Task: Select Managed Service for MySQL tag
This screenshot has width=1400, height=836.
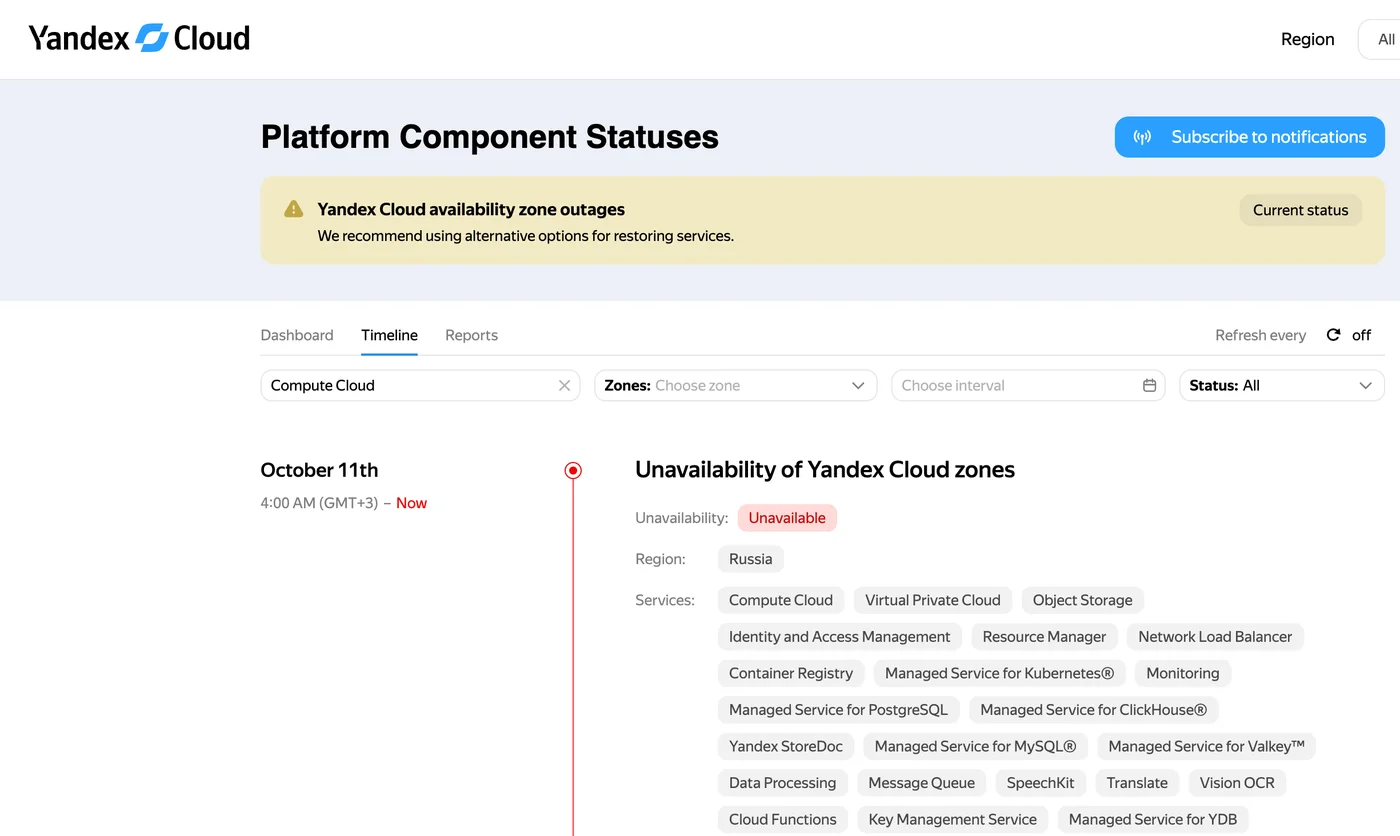Action: coord(975,746)
